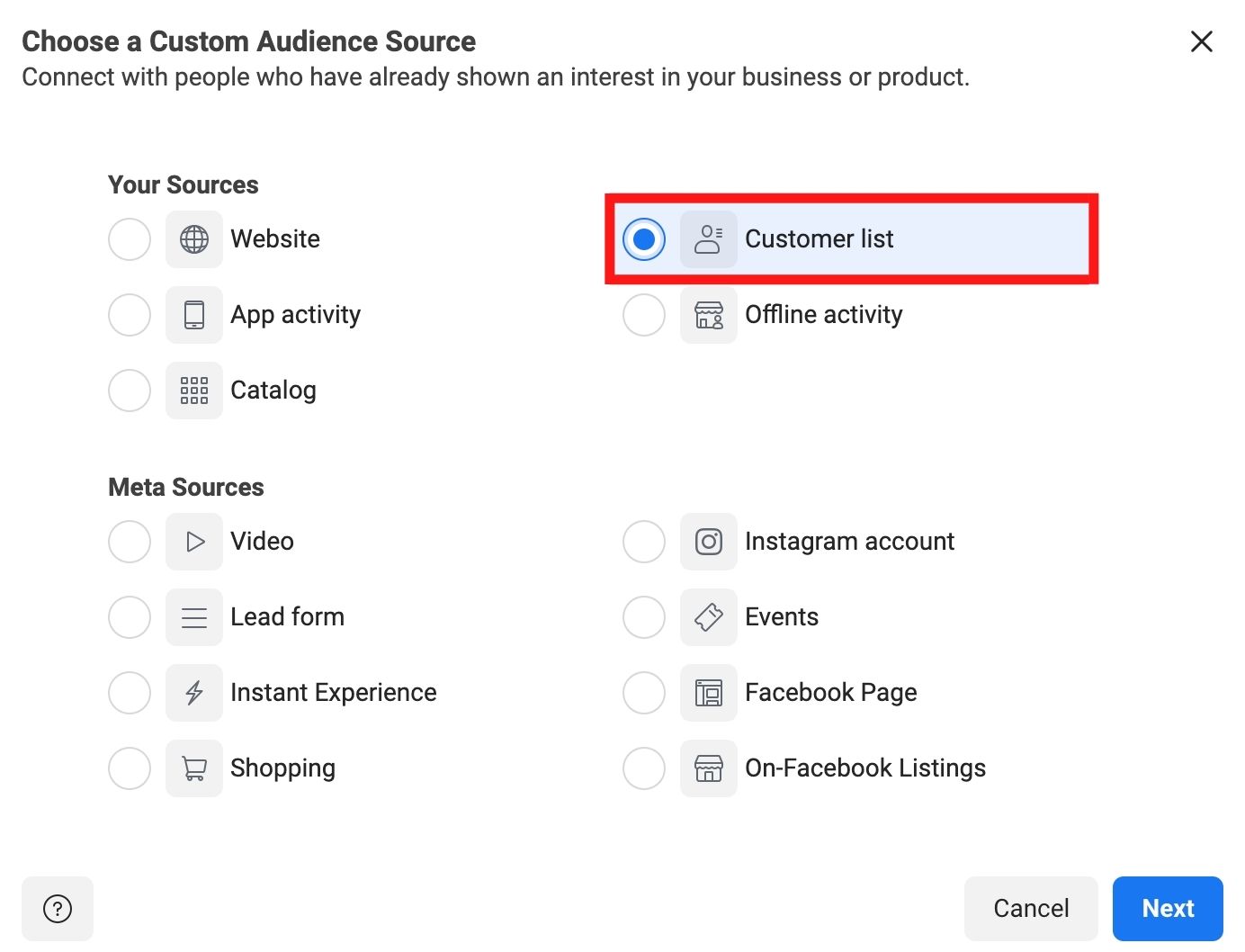Select the Website radio button

[130, 239]
